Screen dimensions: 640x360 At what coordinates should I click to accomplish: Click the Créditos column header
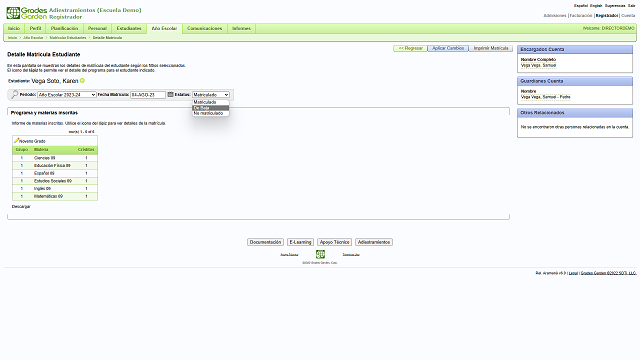(86, 150)
